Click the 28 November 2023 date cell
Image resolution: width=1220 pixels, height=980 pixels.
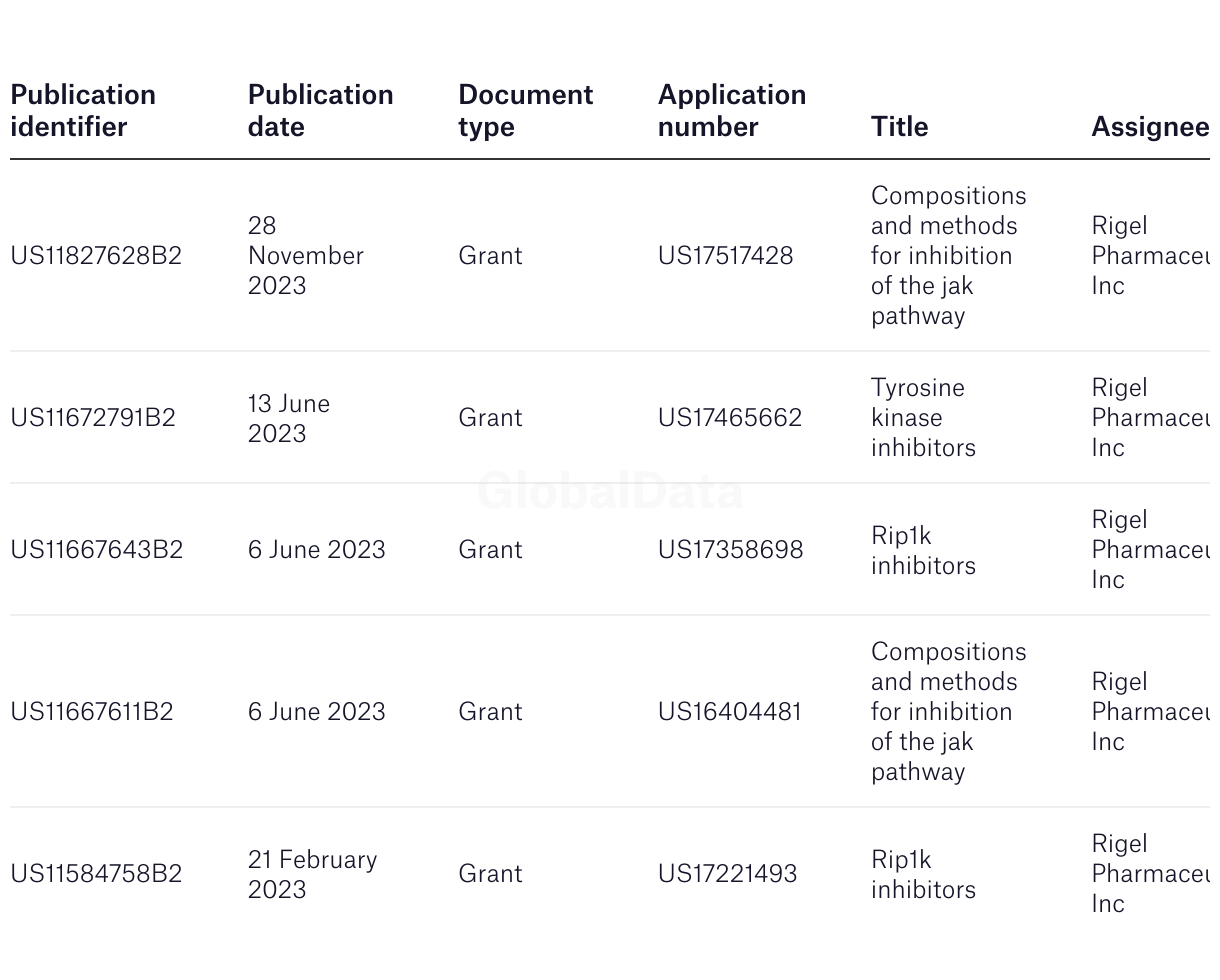pos(305,256)
